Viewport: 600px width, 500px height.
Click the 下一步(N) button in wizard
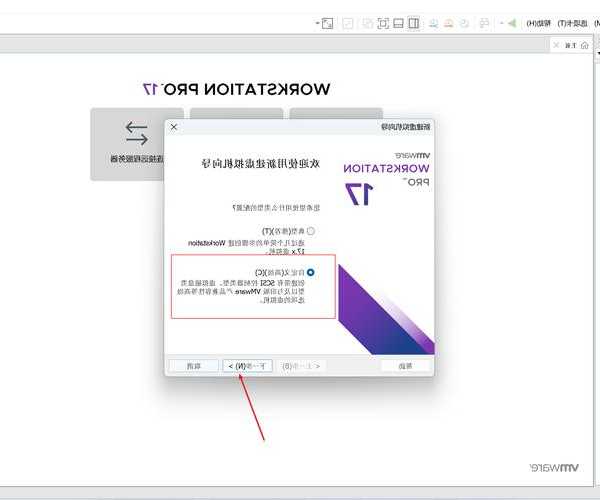pyautogui.click(x=246, y=366)
